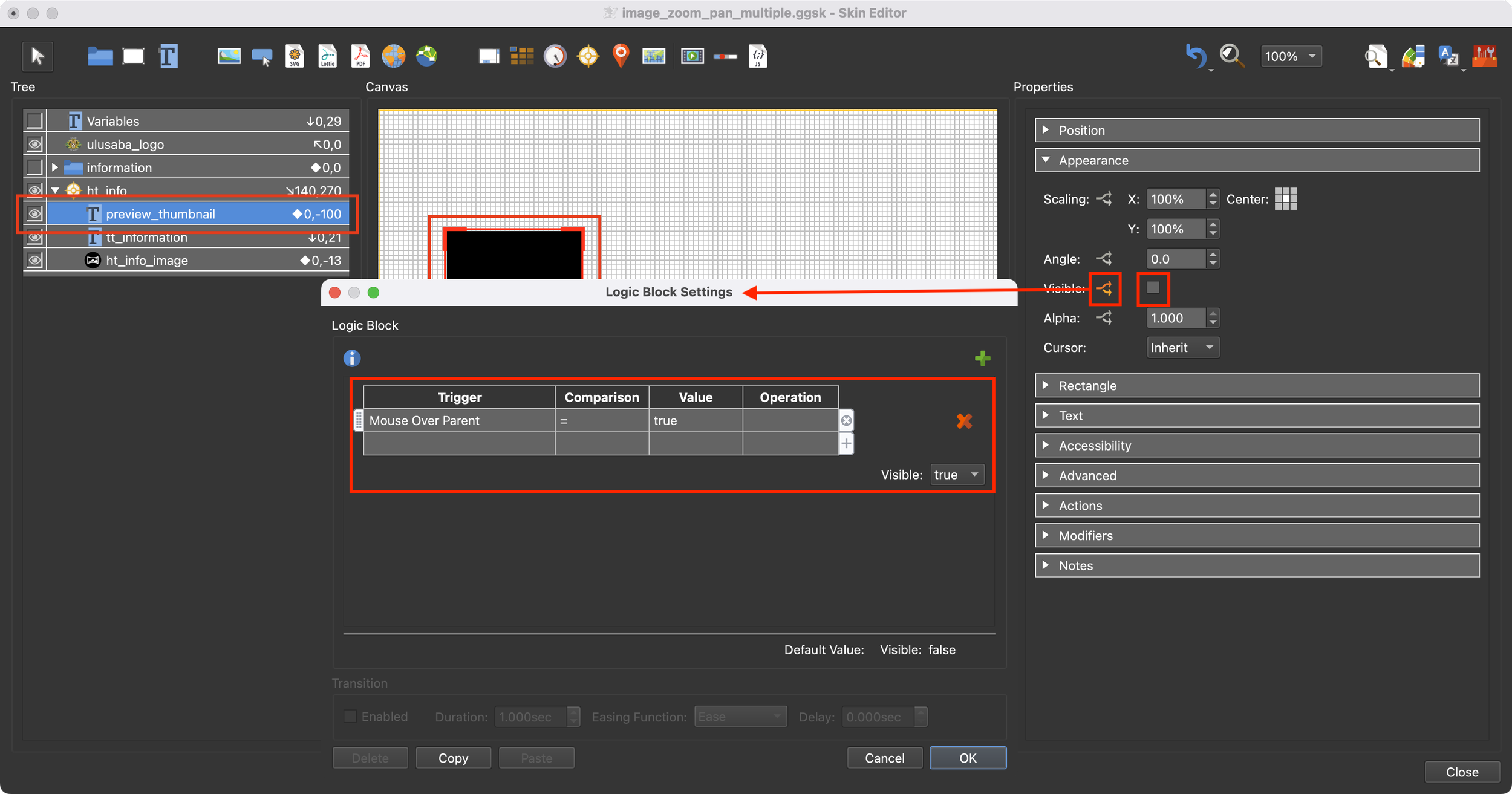Click the Cancel button
Image resolution: width=1512 pixels, height=794 pixels.
tap(884, 758)
